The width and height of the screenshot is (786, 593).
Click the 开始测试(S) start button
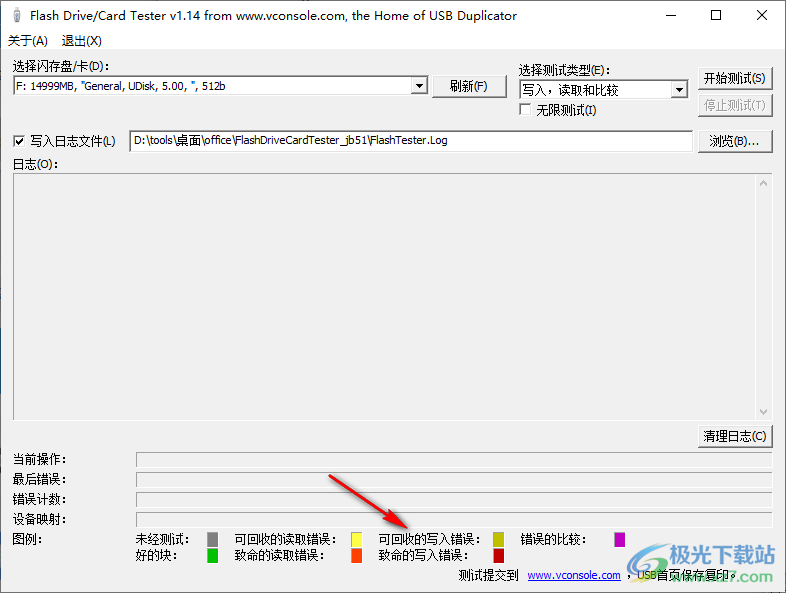pyautogui.click(x=734, y=78)
